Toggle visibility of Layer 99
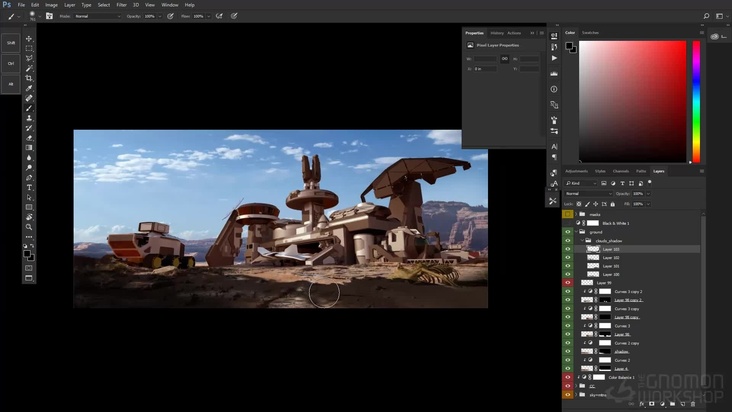The height and width of the screenshot is (412, 732). [568, 283]
